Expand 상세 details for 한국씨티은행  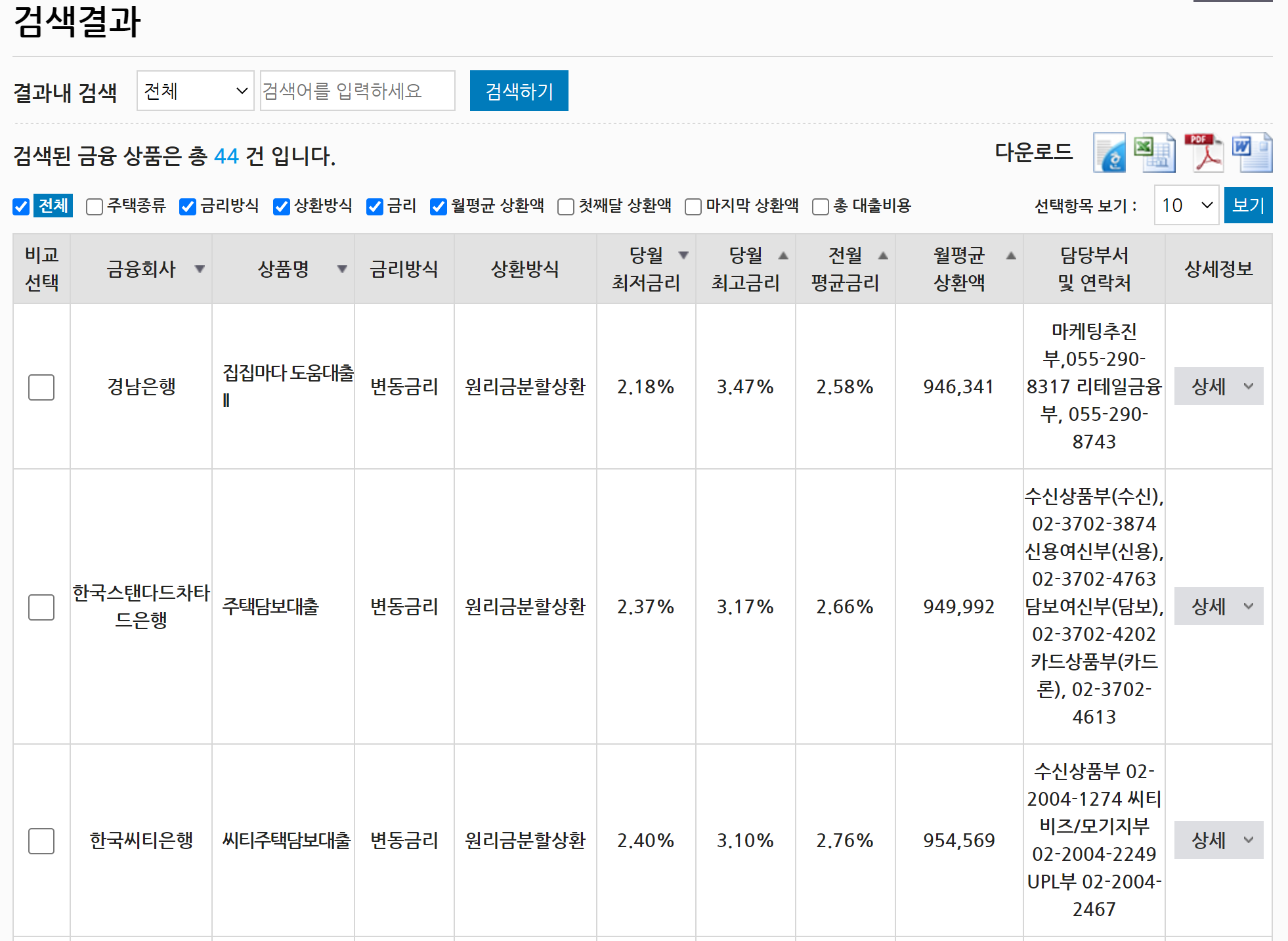(1218, 840)
